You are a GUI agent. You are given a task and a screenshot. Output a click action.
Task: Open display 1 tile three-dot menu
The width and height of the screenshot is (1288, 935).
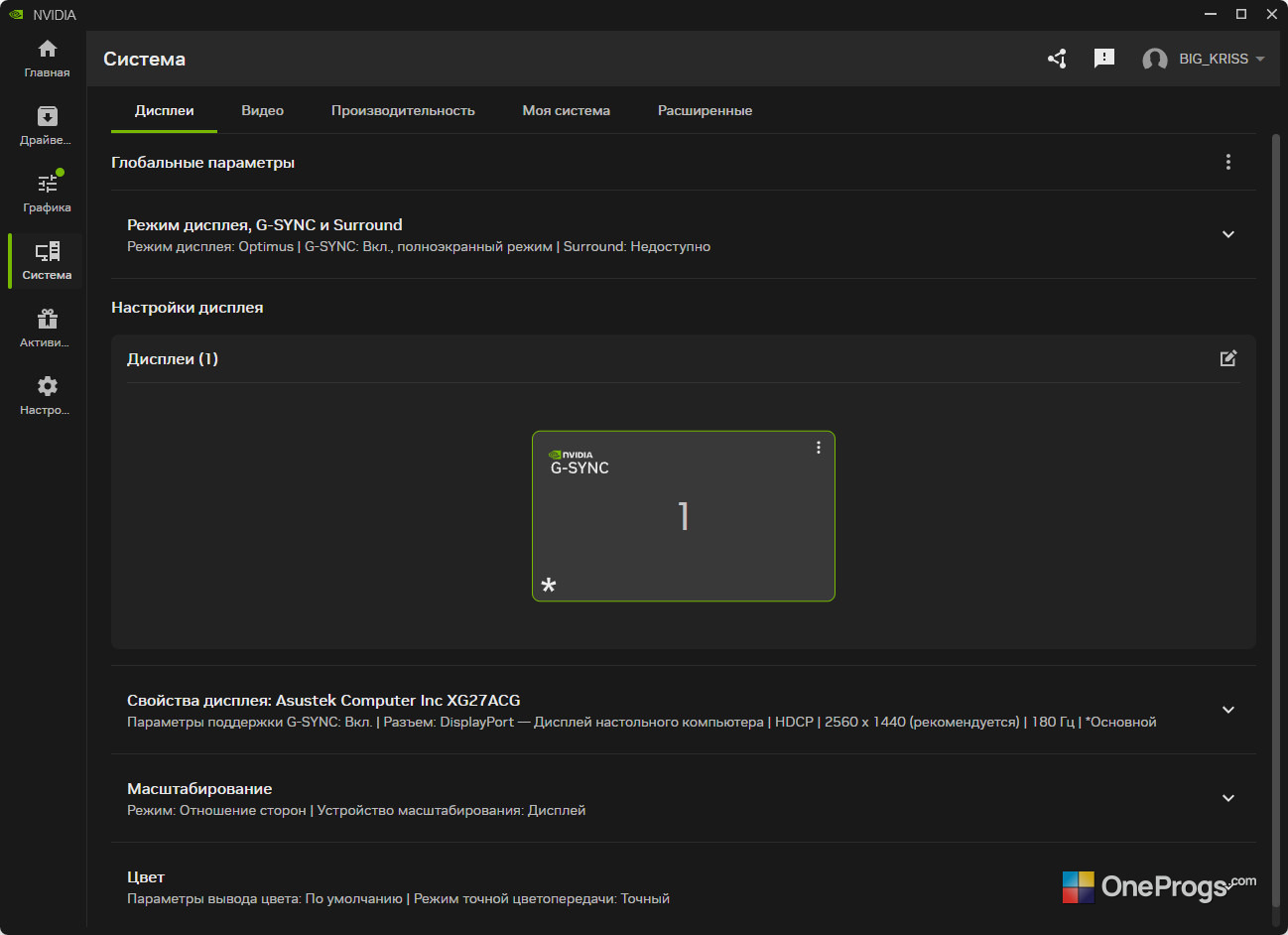[x=819, y=448]
